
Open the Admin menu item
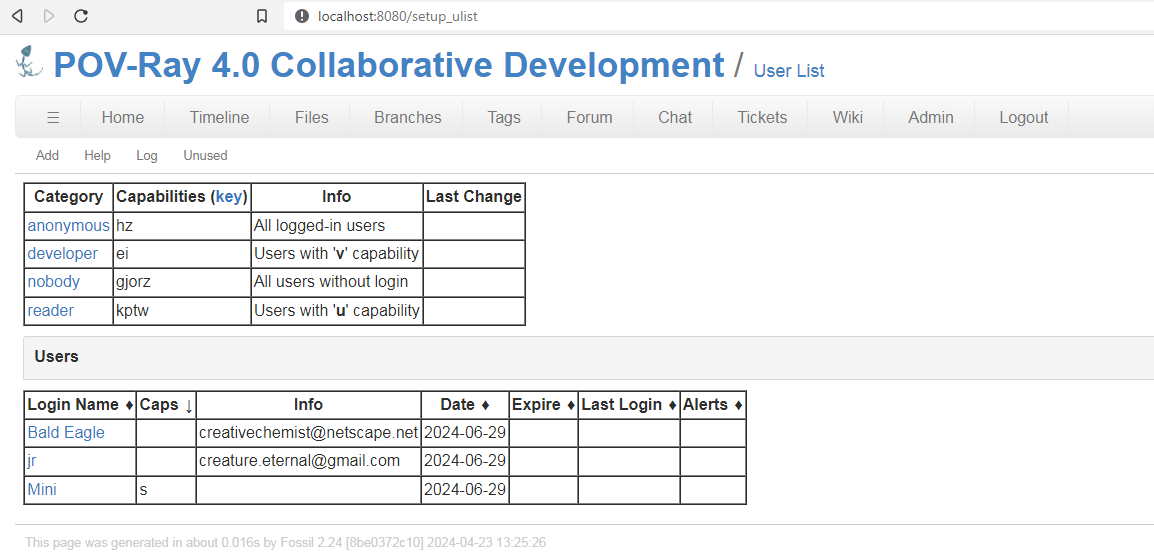(x=930, y=117)
